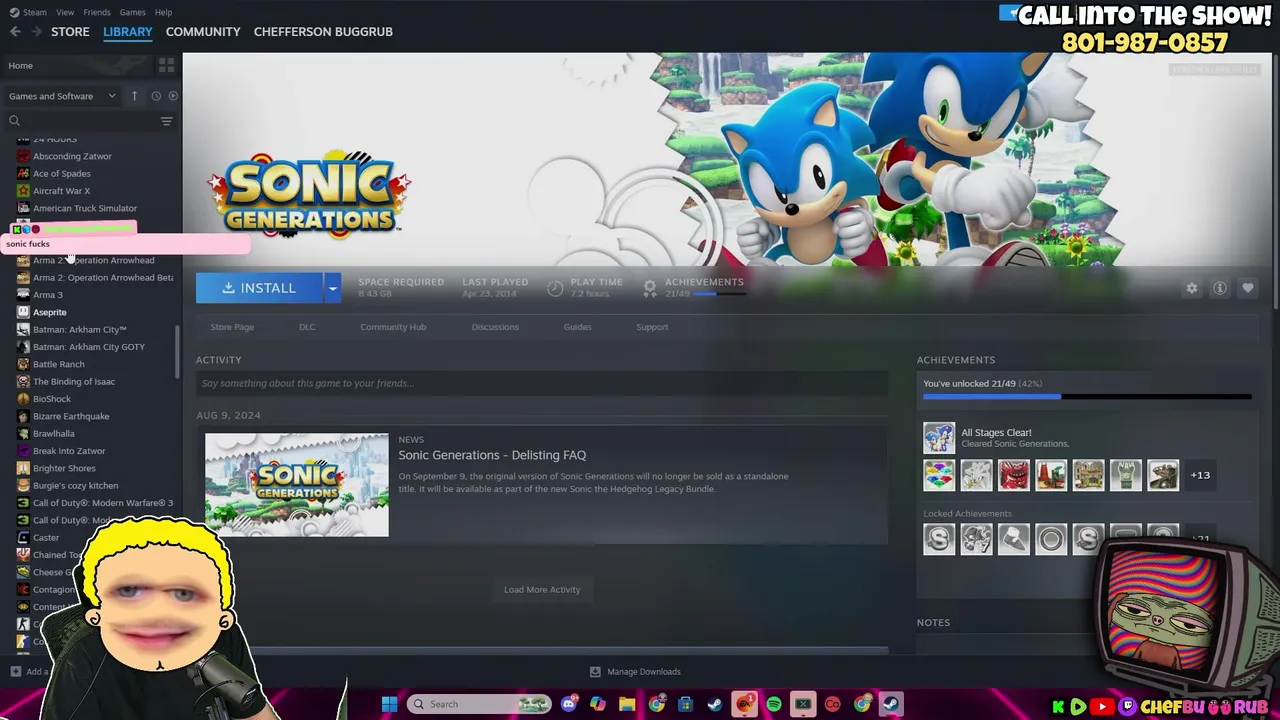Select Burgie's cozy kitchen in library
This screenshot has width=1280, height=720.
tap(75, 485)
